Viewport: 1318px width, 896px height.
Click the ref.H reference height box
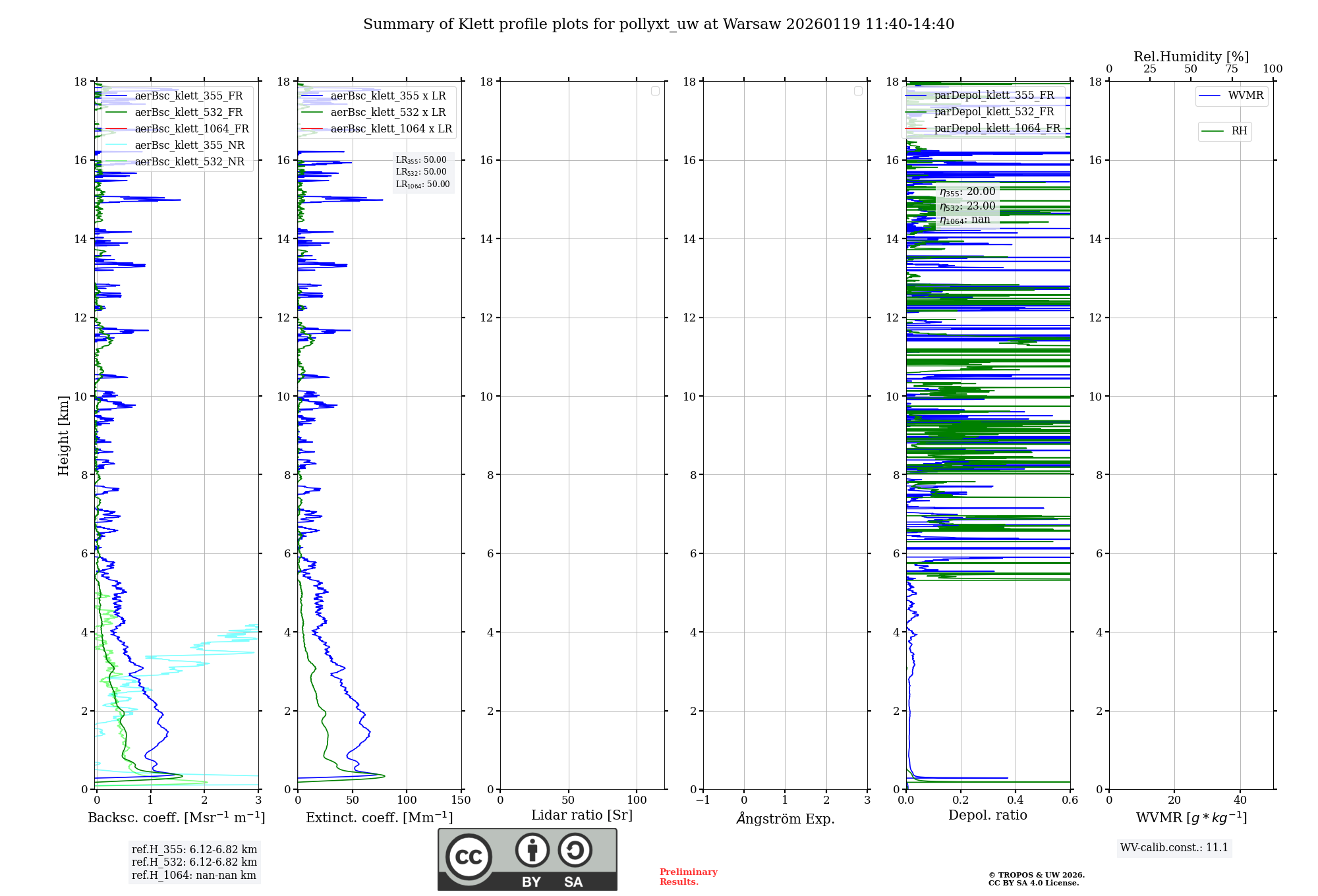click(x=194, y=862)
